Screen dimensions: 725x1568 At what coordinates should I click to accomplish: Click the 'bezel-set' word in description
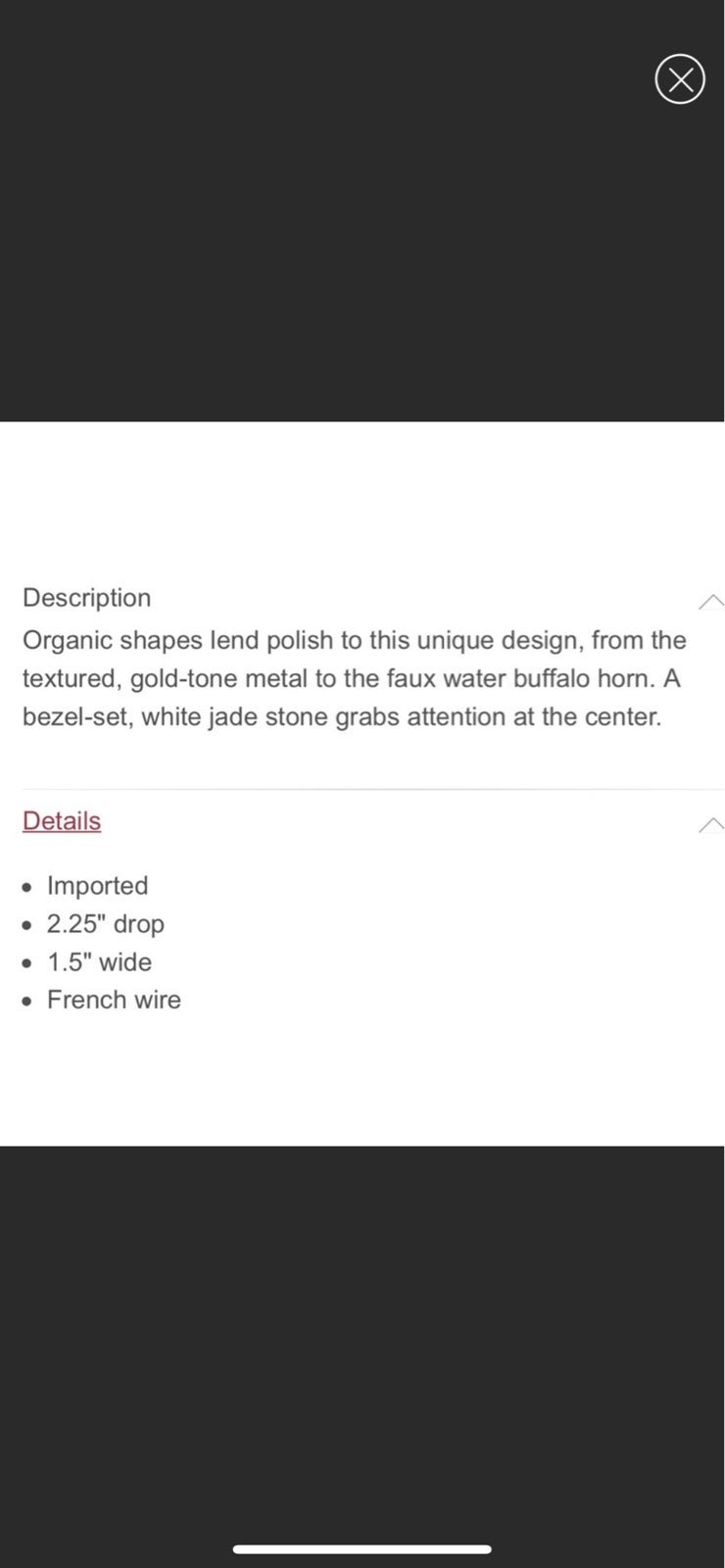coord(78,716)
